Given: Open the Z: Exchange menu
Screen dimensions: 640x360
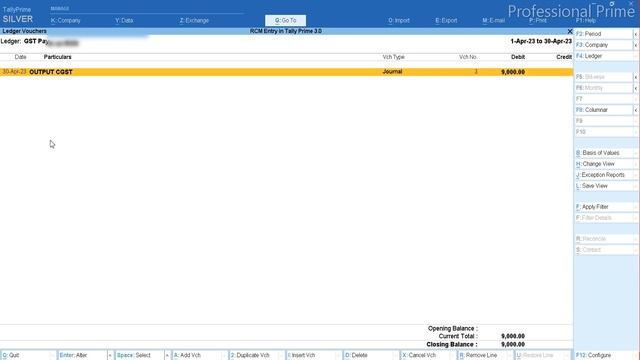Looking at the screenshot, I should (x=194, y=20).
